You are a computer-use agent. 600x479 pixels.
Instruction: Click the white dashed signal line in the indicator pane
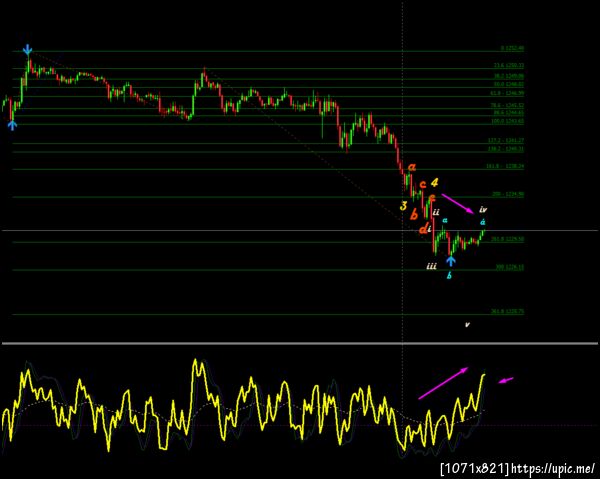(245, 407)
